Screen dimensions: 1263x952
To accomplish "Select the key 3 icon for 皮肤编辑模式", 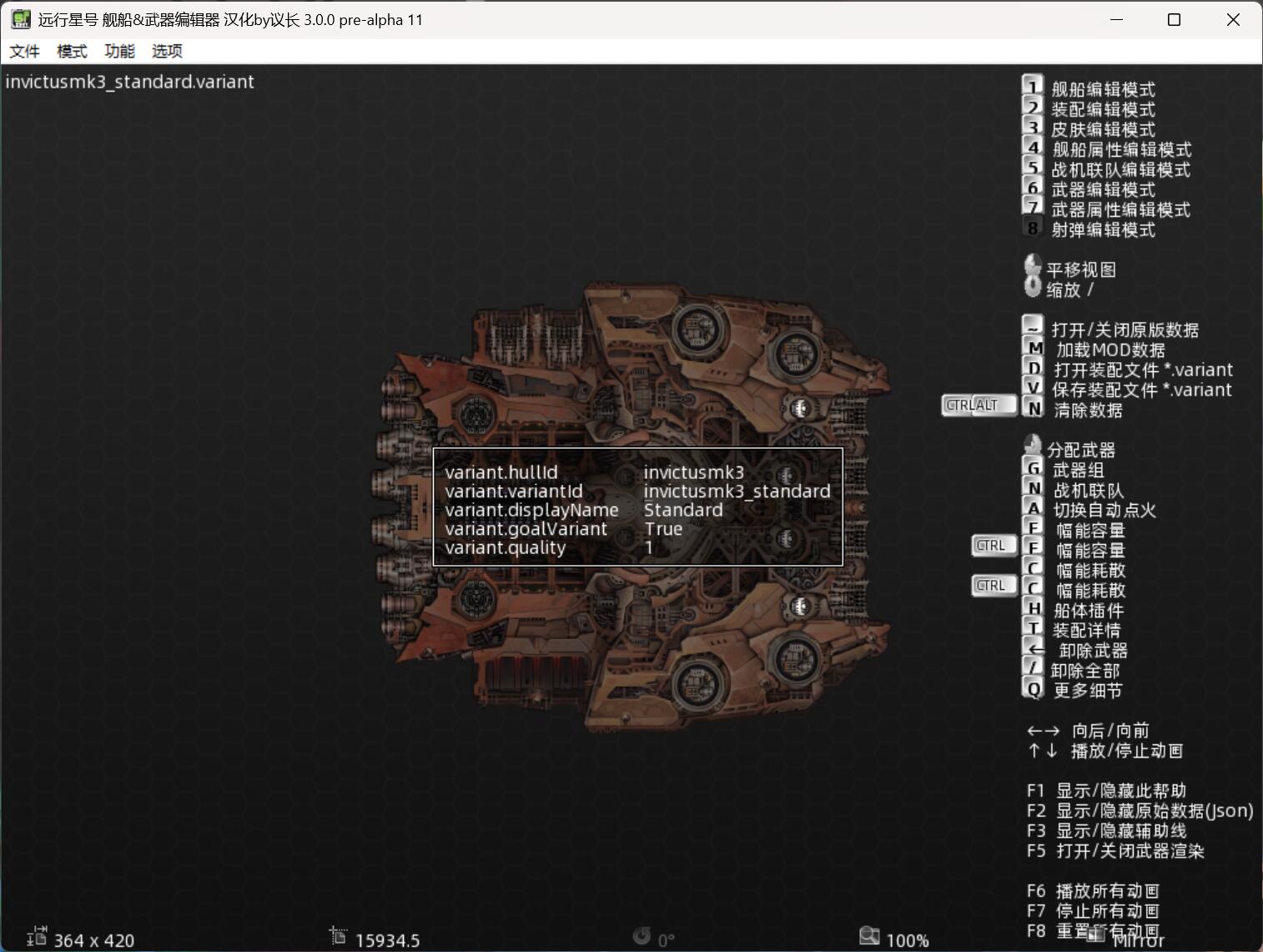I will [x=1033, y=128].
